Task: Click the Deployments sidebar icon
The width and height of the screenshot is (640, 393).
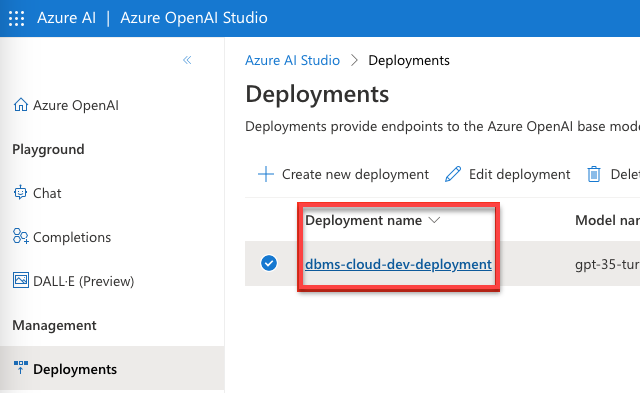Action: point(20,368)
